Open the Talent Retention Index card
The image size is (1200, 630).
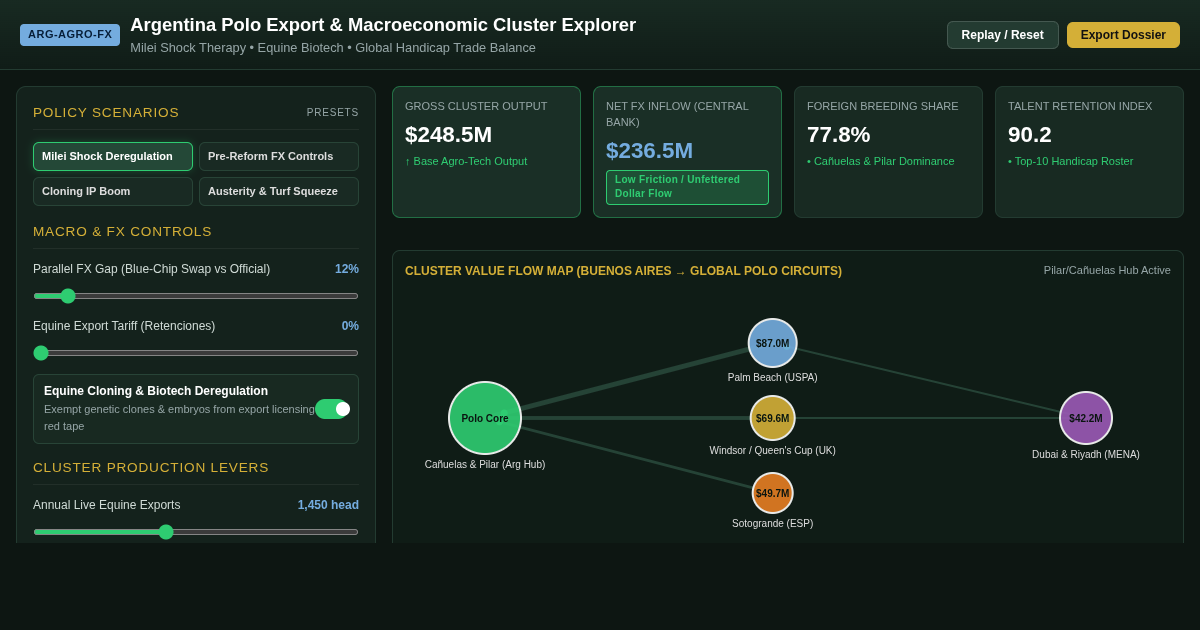pos(1089,152)
